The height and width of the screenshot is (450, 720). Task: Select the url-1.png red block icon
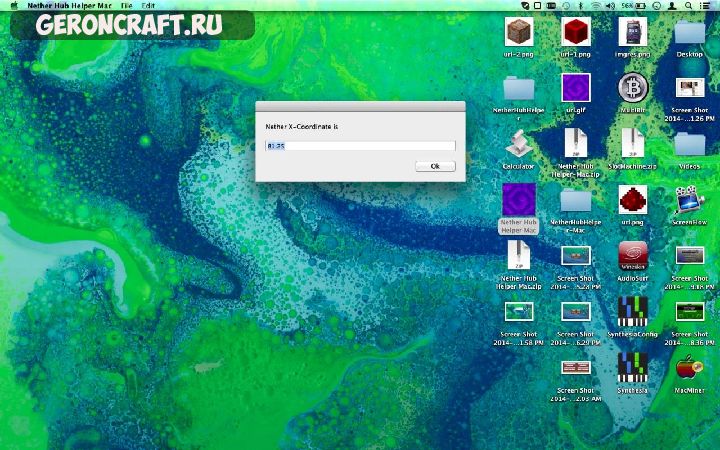click(576, 32)
